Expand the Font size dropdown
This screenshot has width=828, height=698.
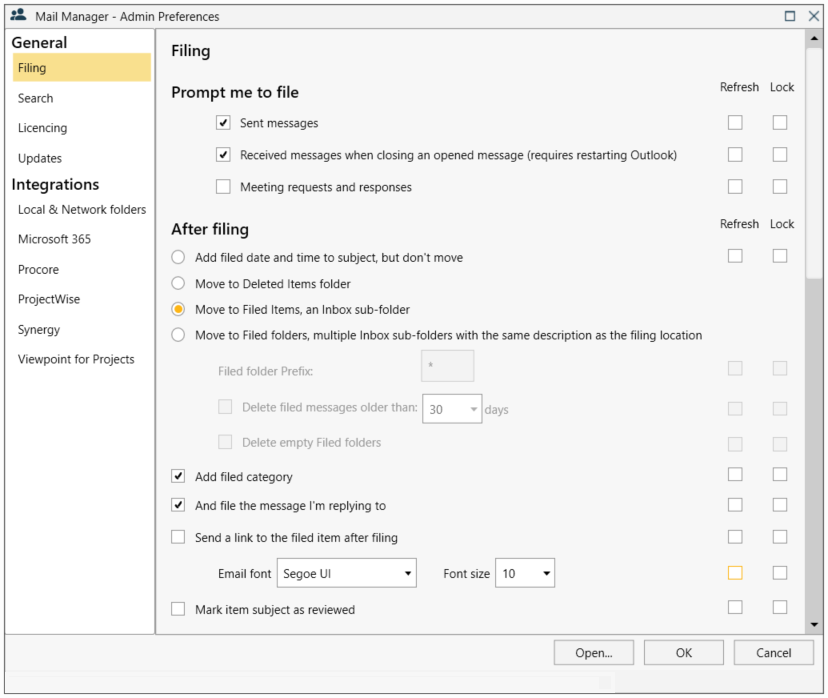(525, 574)
